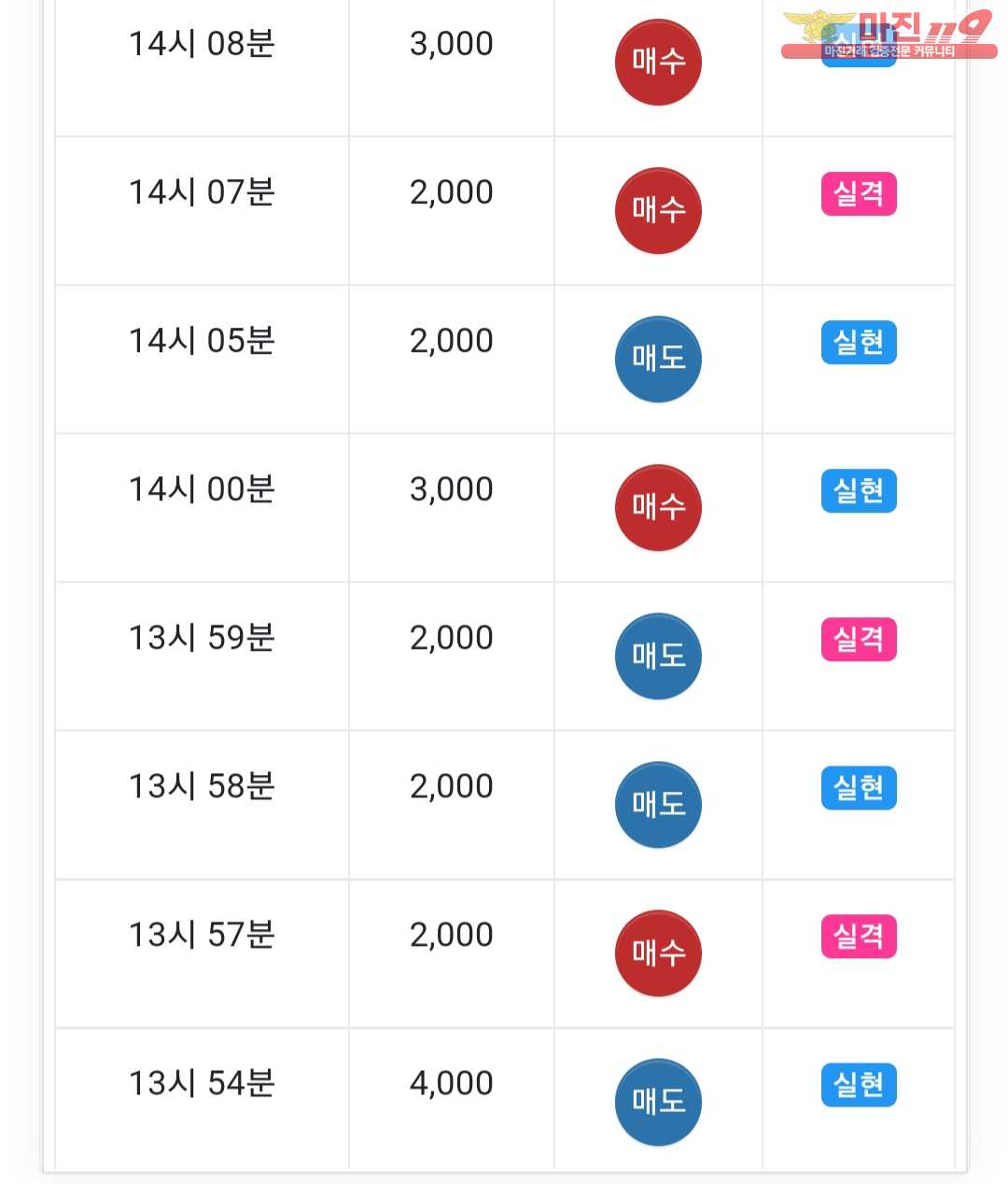Select the 13시 57분 time cell
This screenshot has height=1184, width=1008.
click(202, 935)
